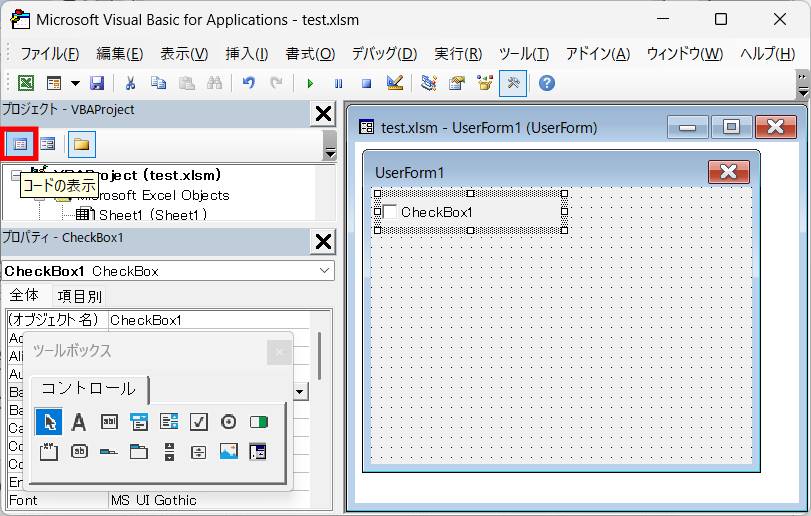This screenshot has width=811, height=516.
Task: Click the greyed Redo arrow icon
Action: (277, 83)
